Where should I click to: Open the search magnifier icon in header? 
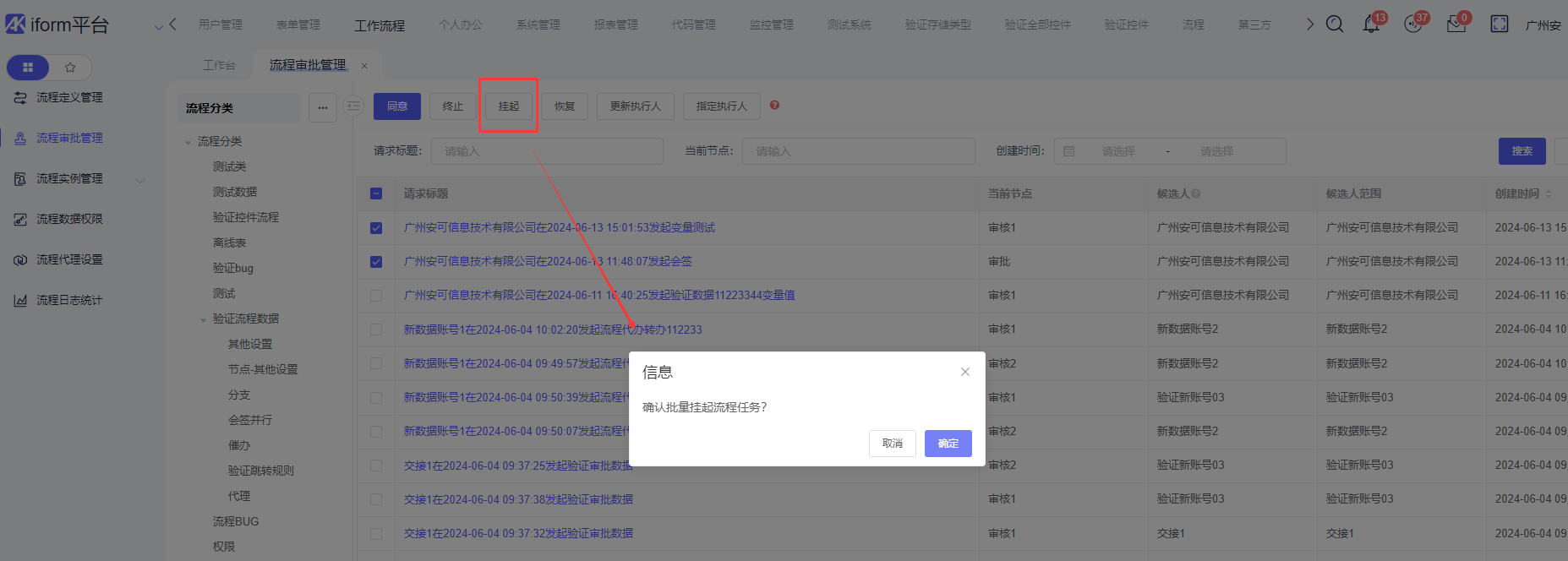pos(1335,25)
